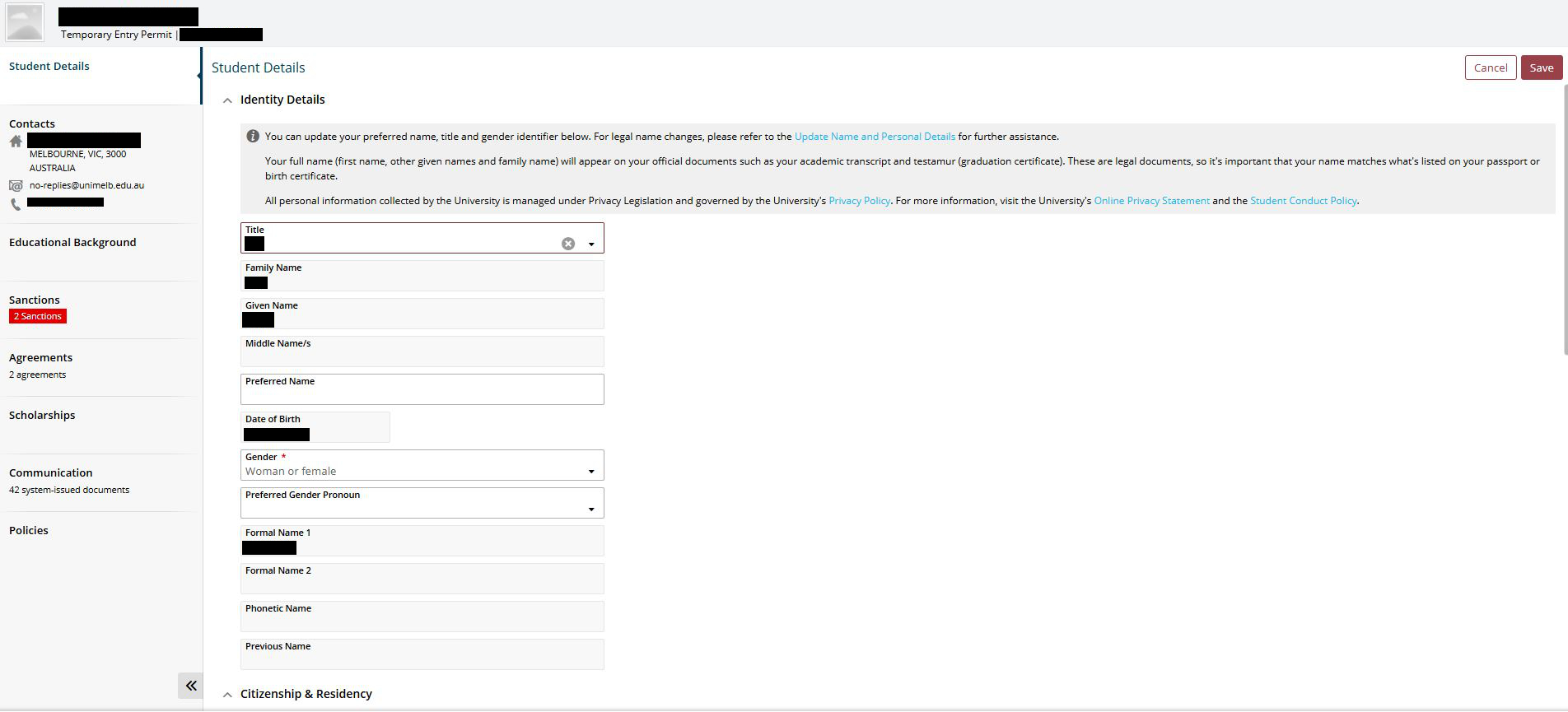Open the Agreements sidebar item
The image size is (1568, 712).
click(41, 357)
